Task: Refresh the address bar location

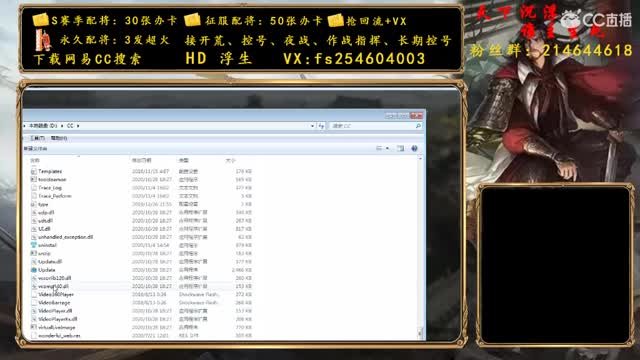Action: click(x=321, y=126)
